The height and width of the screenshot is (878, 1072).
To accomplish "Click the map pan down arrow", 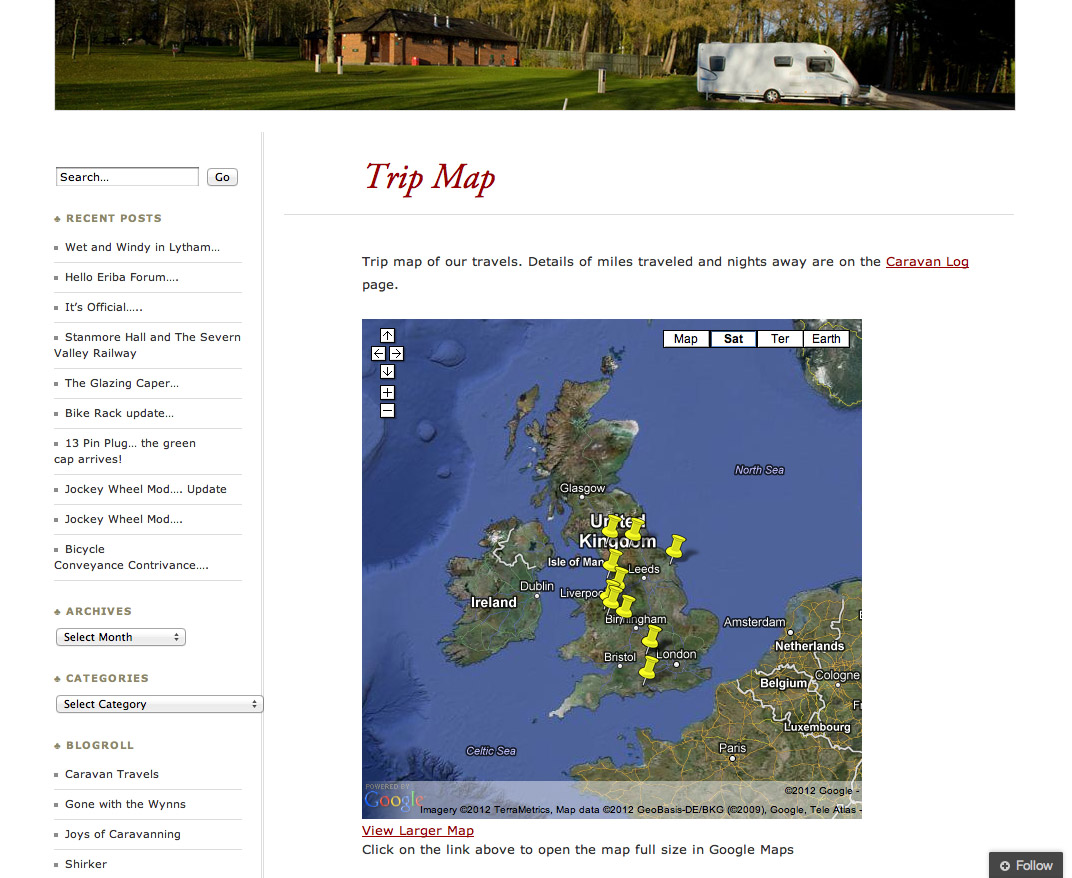I will (388, 371).
